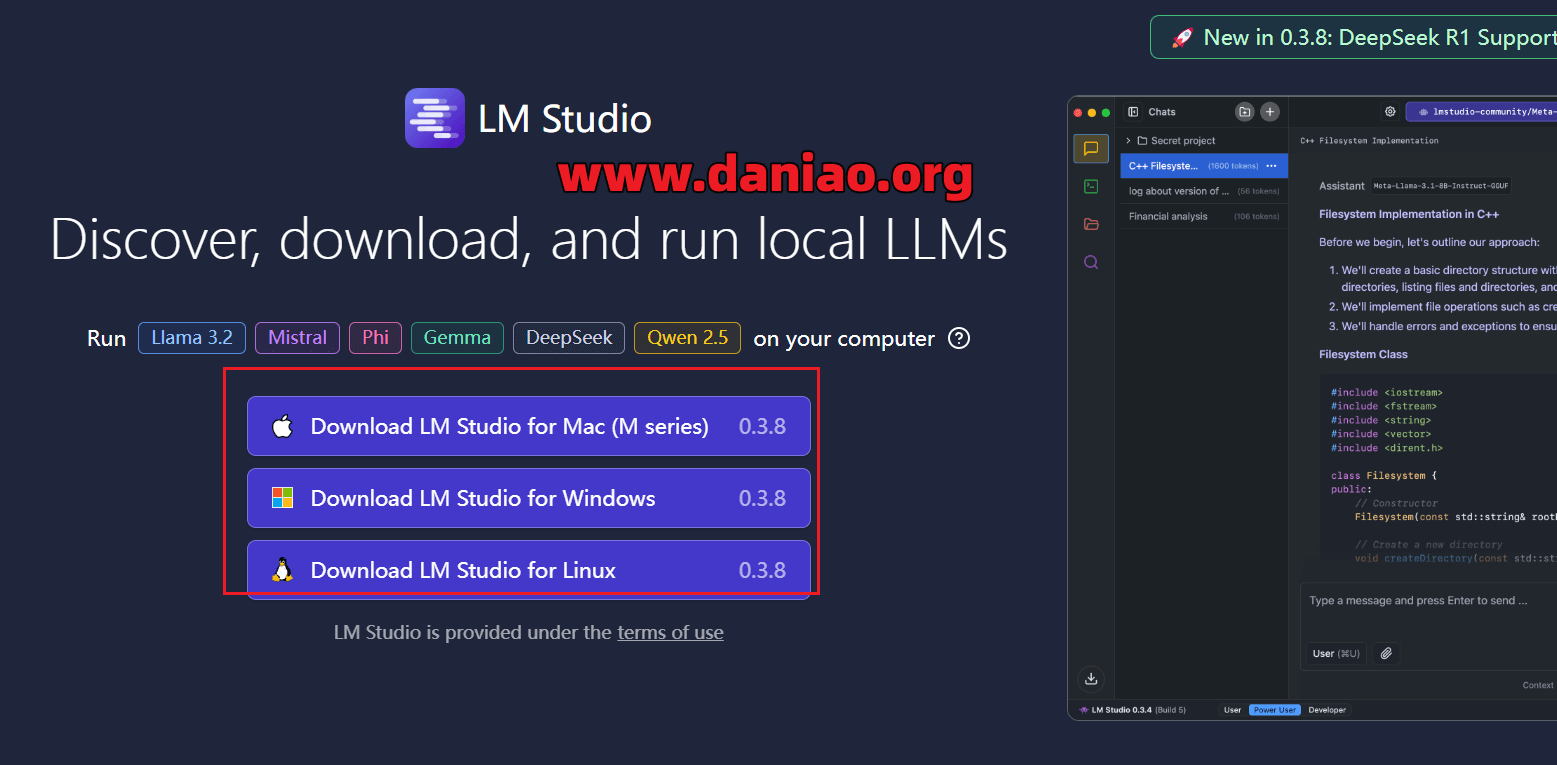The image size is (1557, 765).
Task: Click the 'Discover, download, and run local LLMs' heading
Action: pyautogui.click(x=529, y=240)
